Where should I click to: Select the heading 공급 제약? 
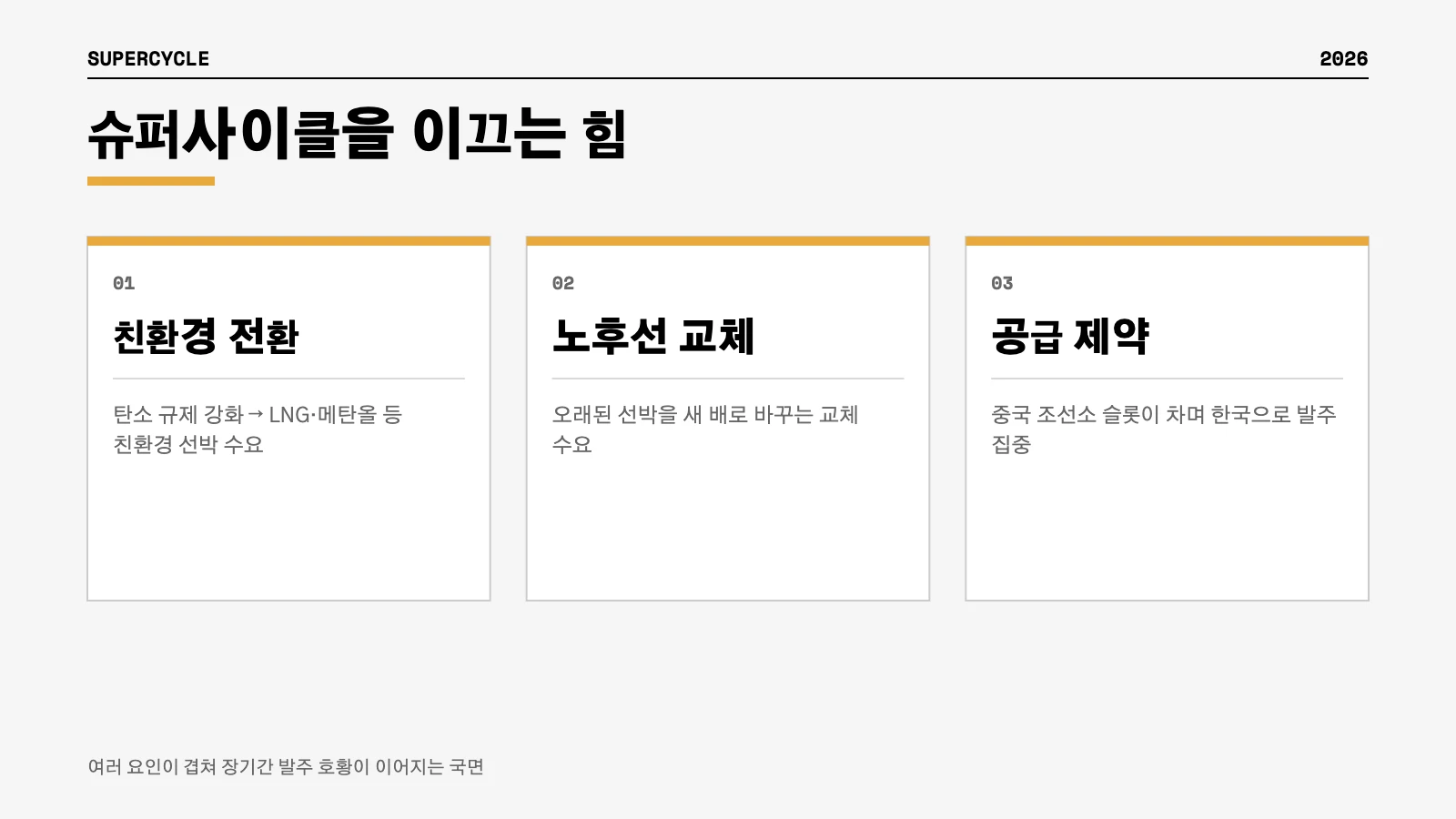coord(1070,336)
